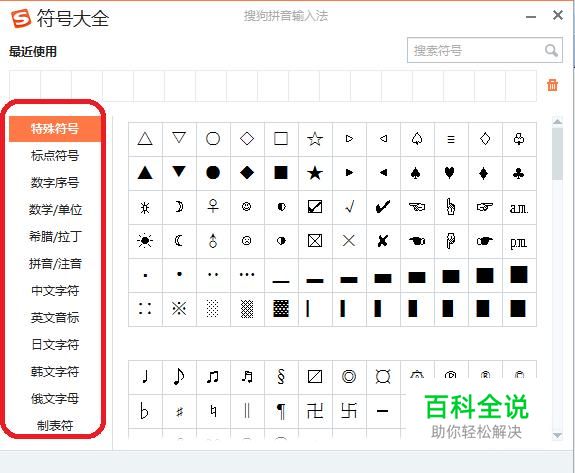Insert the bold cross mark ✘
The image size is (575, 473).
click(x=383, y=241)
